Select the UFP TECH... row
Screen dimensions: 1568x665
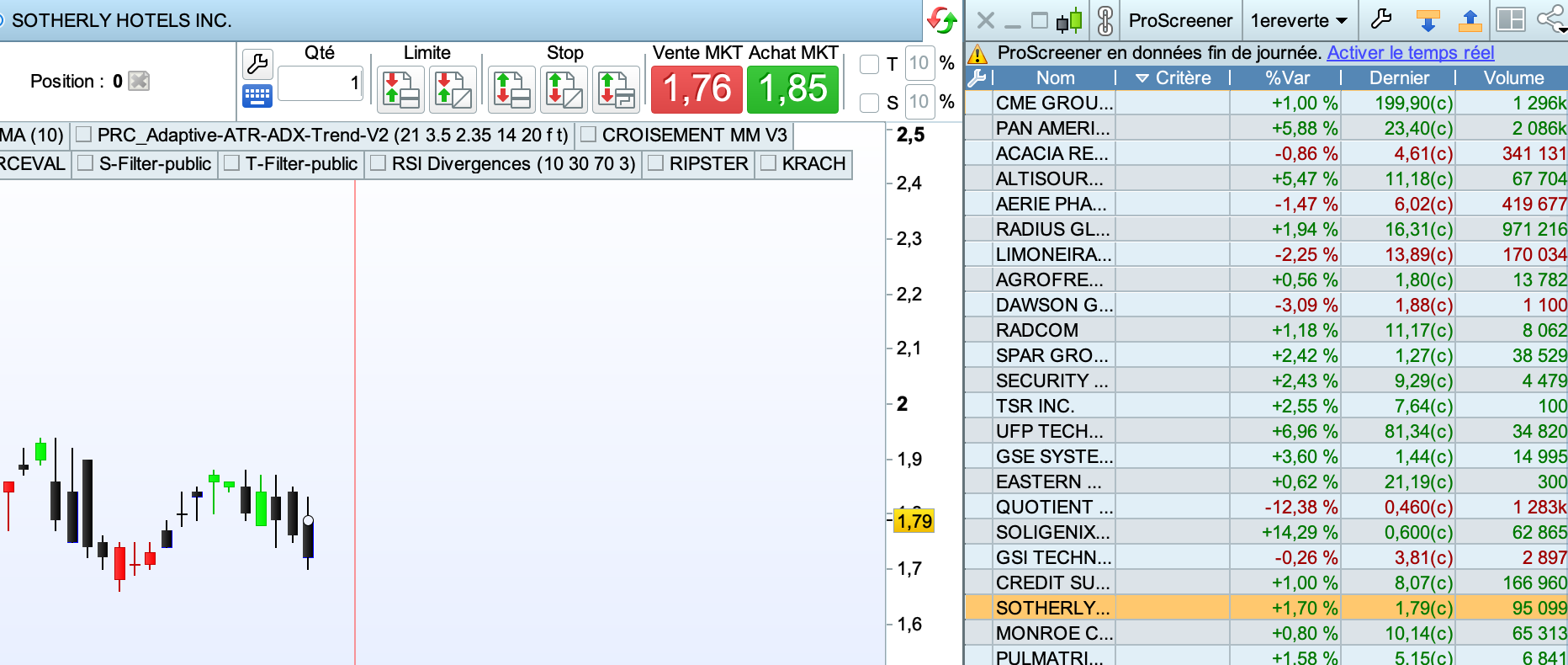tap(1266, 431)
